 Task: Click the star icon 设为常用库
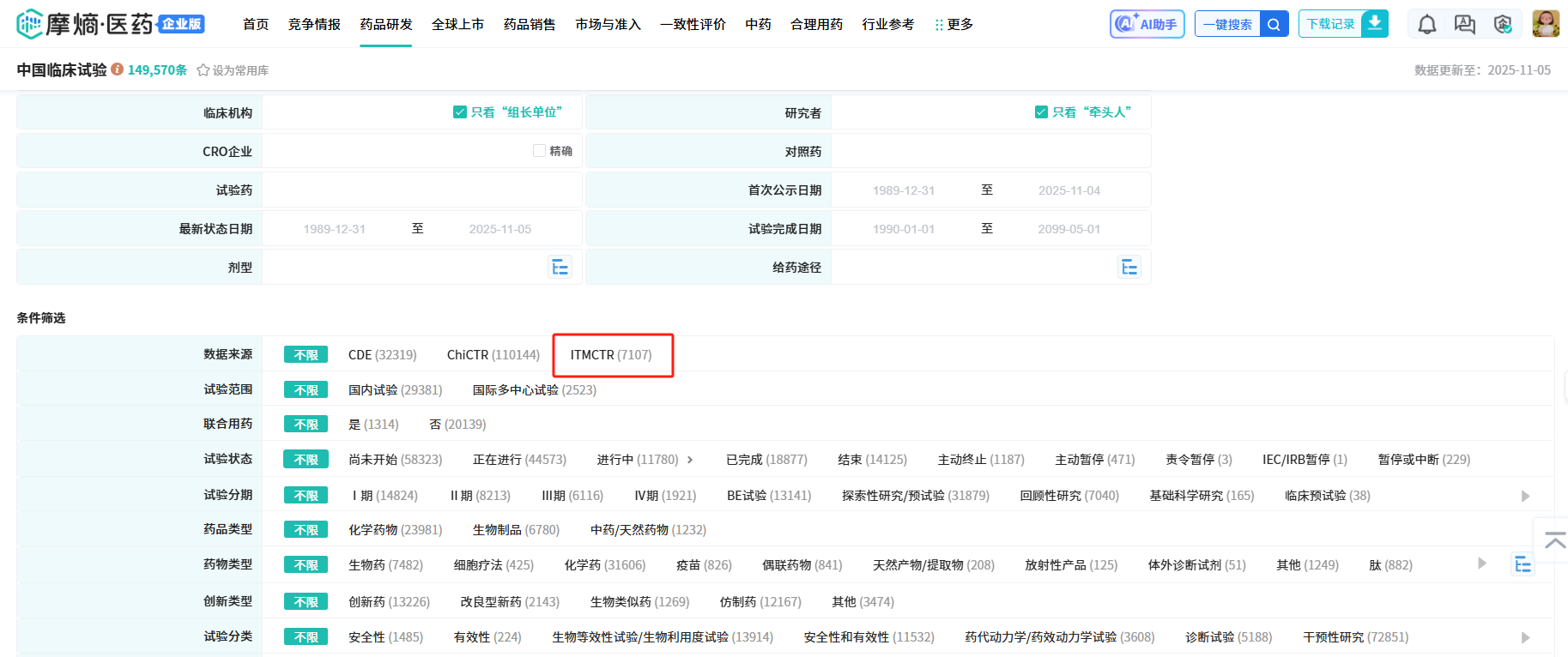coord(203,70)
